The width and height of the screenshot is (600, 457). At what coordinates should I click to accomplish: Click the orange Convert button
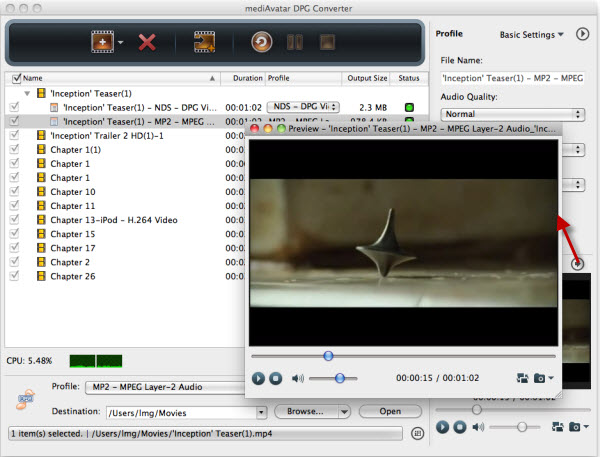pyautogui.click(x=262, y=42)
